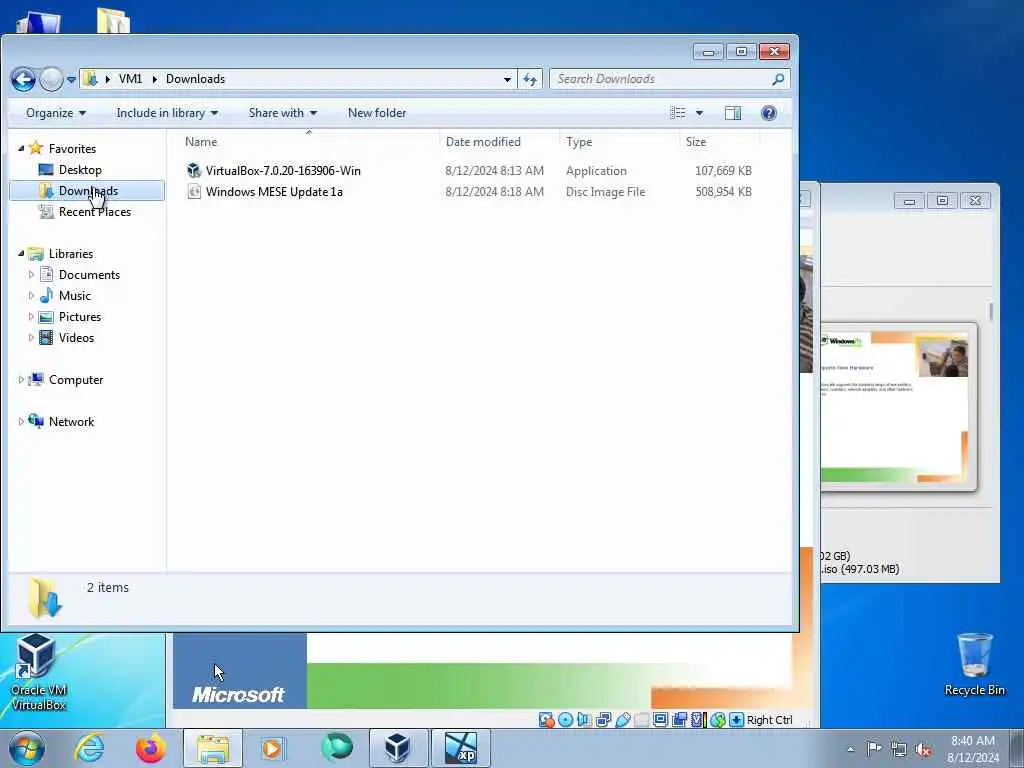1024x768 pixels.
Task: Click the New folder button
Action: (377, 113)
